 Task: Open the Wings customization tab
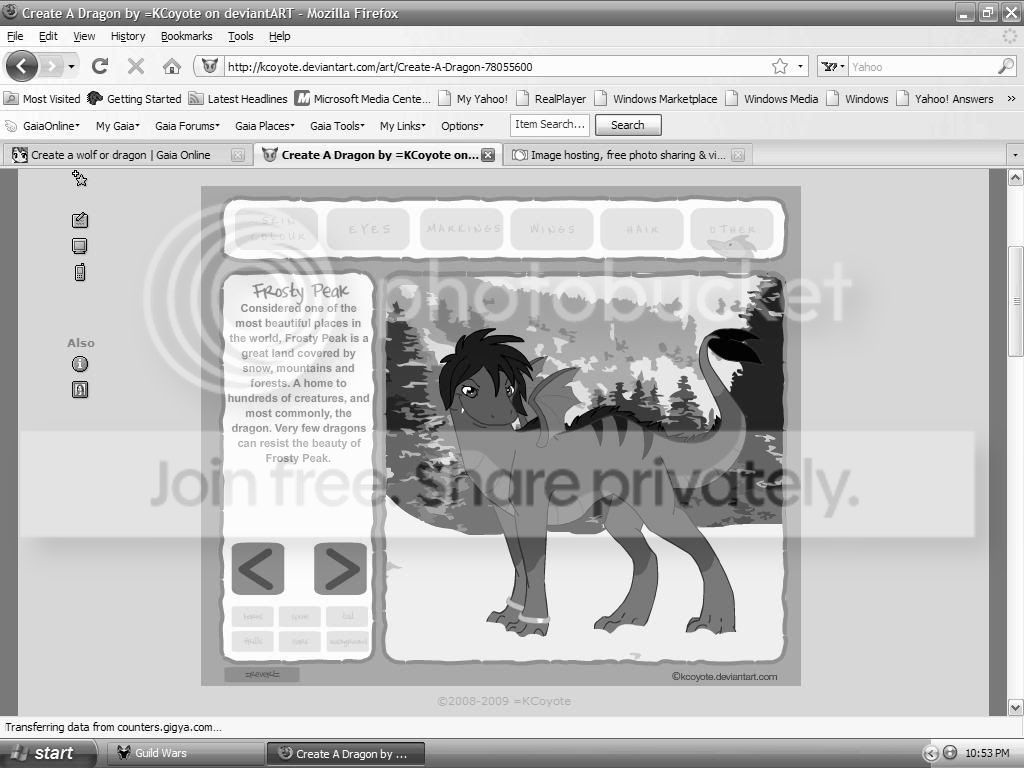[x=552, y=229]
